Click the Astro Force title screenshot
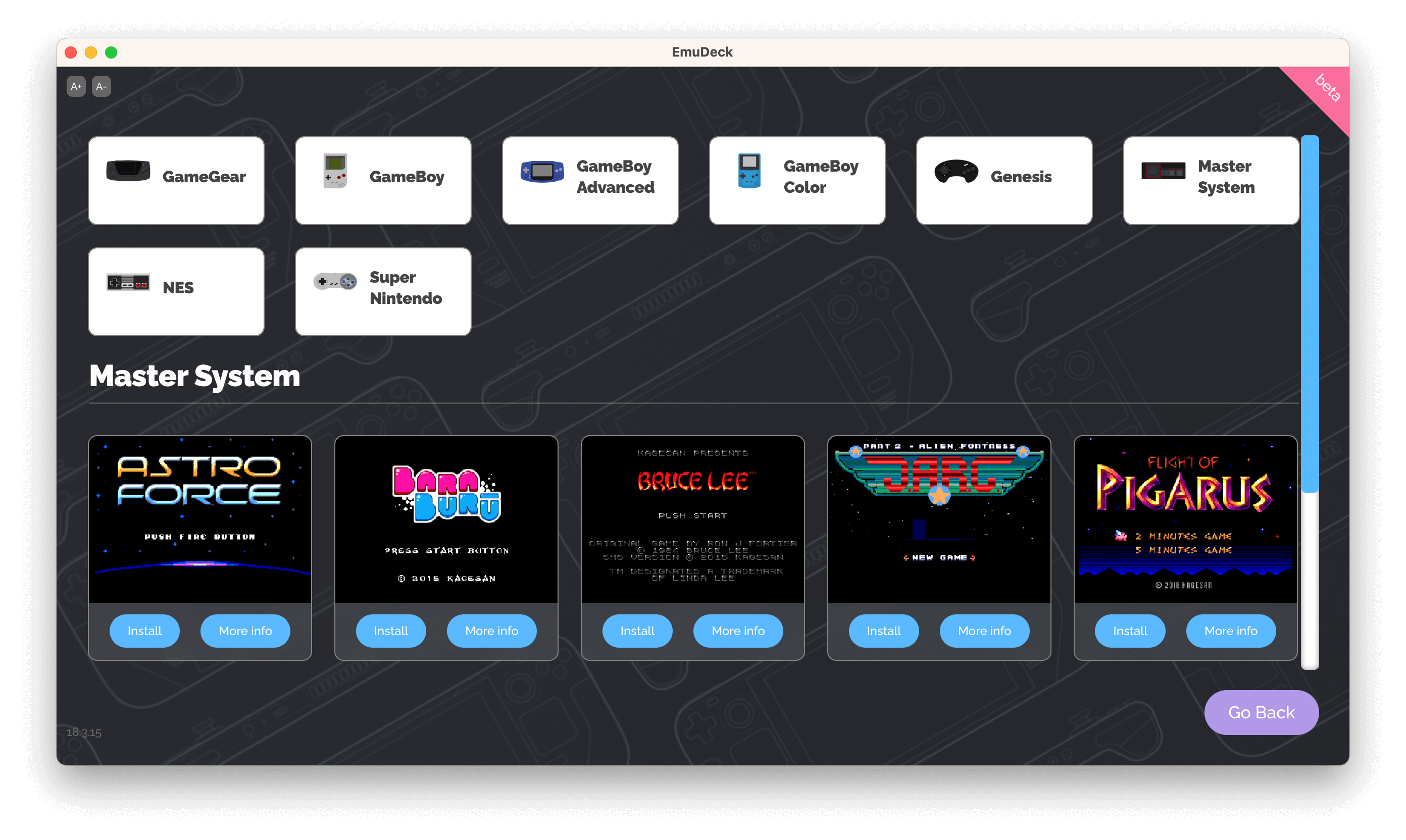1406x840 pixels. point(200,518)
